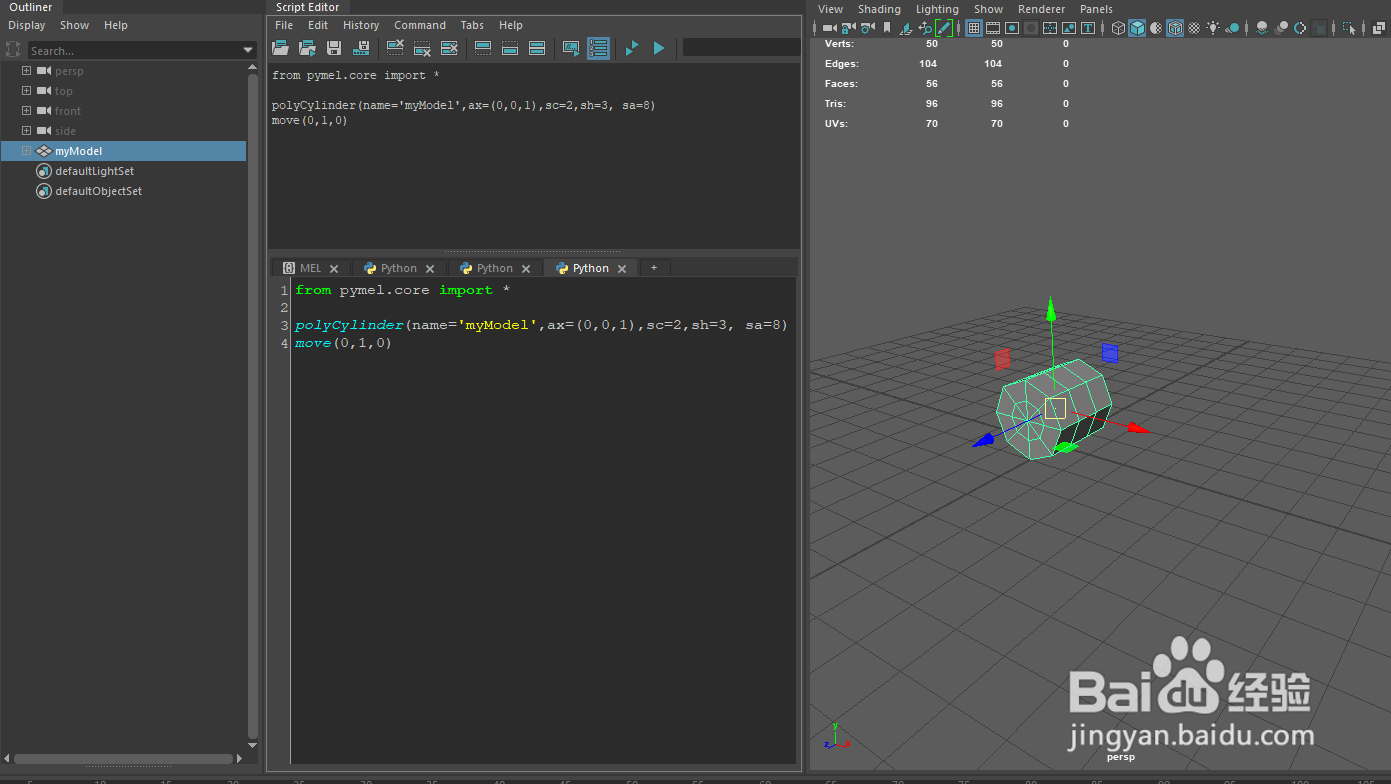
Task: Click the Clear History icon
Action: (x=395, y=47)
